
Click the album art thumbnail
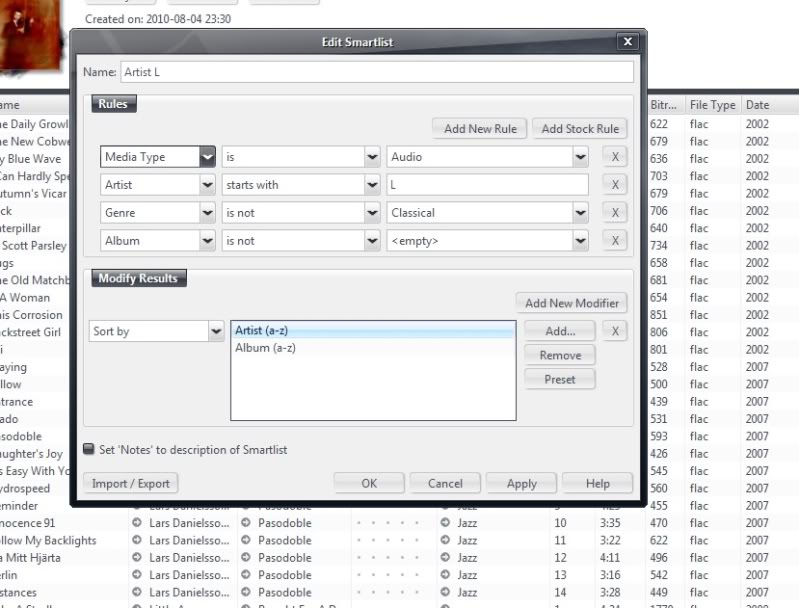pos(31,37)
